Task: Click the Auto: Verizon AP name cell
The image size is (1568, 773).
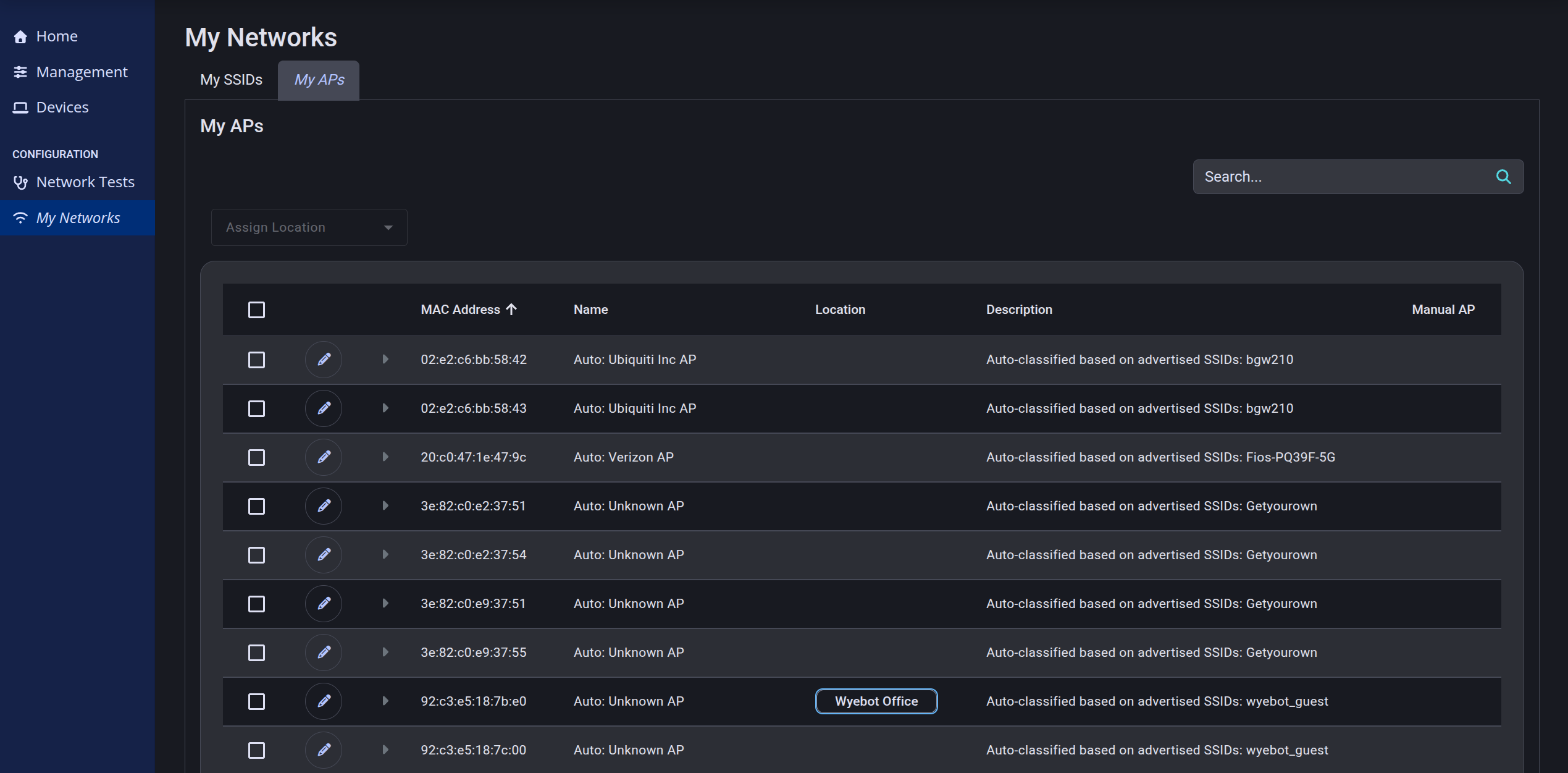Action: tap(623, 457)
